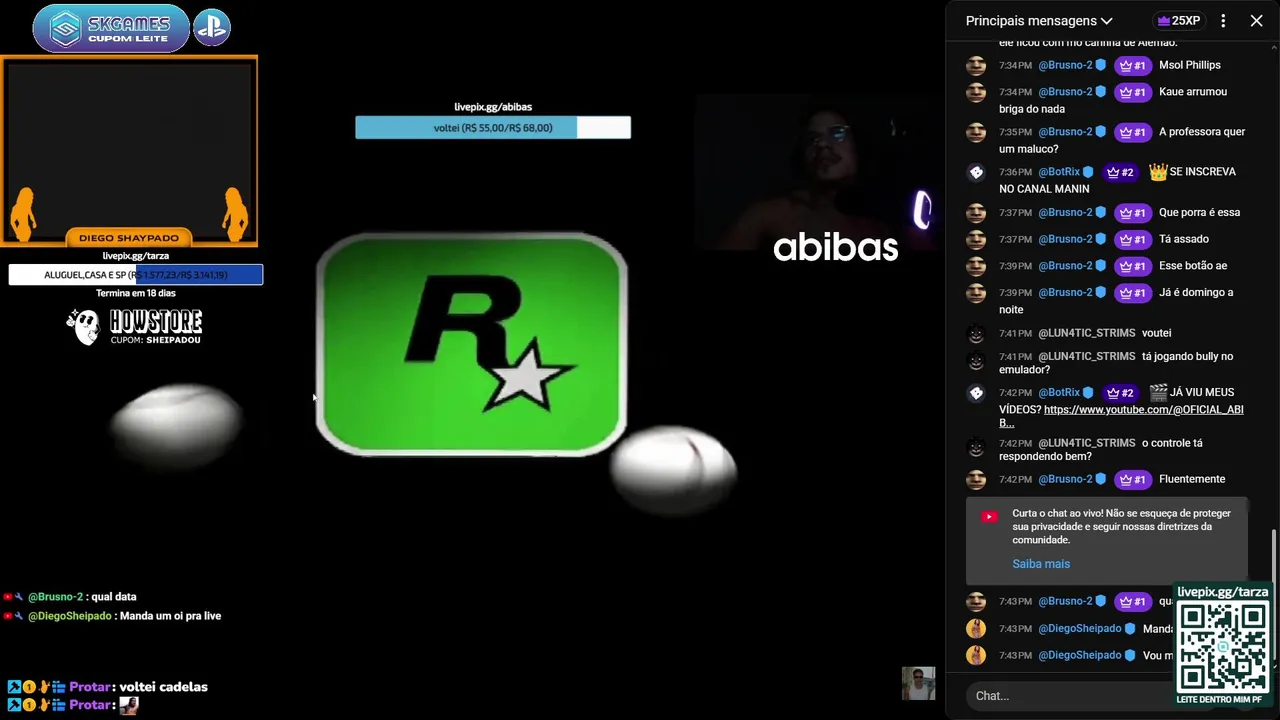
Task: Click Brusno-2 avatar beside 'Já é domingo a noite'
Action: coord(976,293)
